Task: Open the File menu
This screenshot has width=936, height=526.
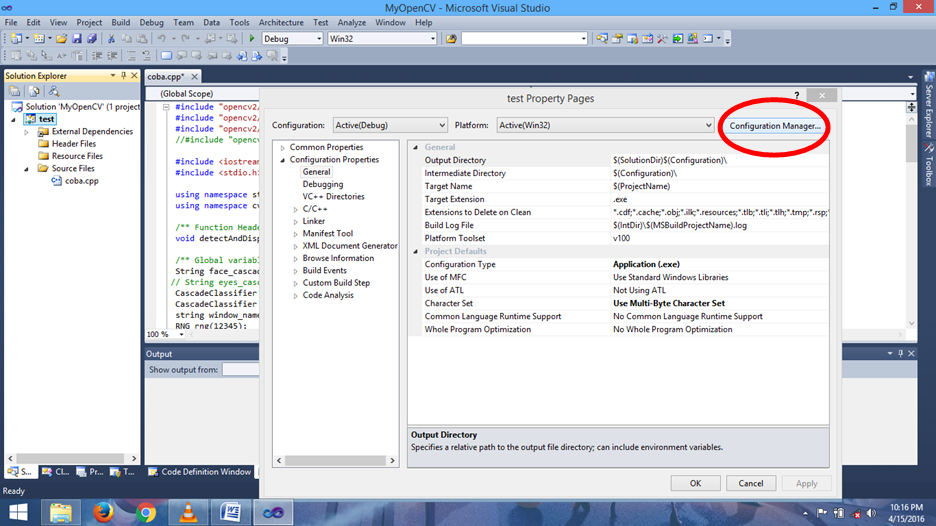Action: point(11,23)
